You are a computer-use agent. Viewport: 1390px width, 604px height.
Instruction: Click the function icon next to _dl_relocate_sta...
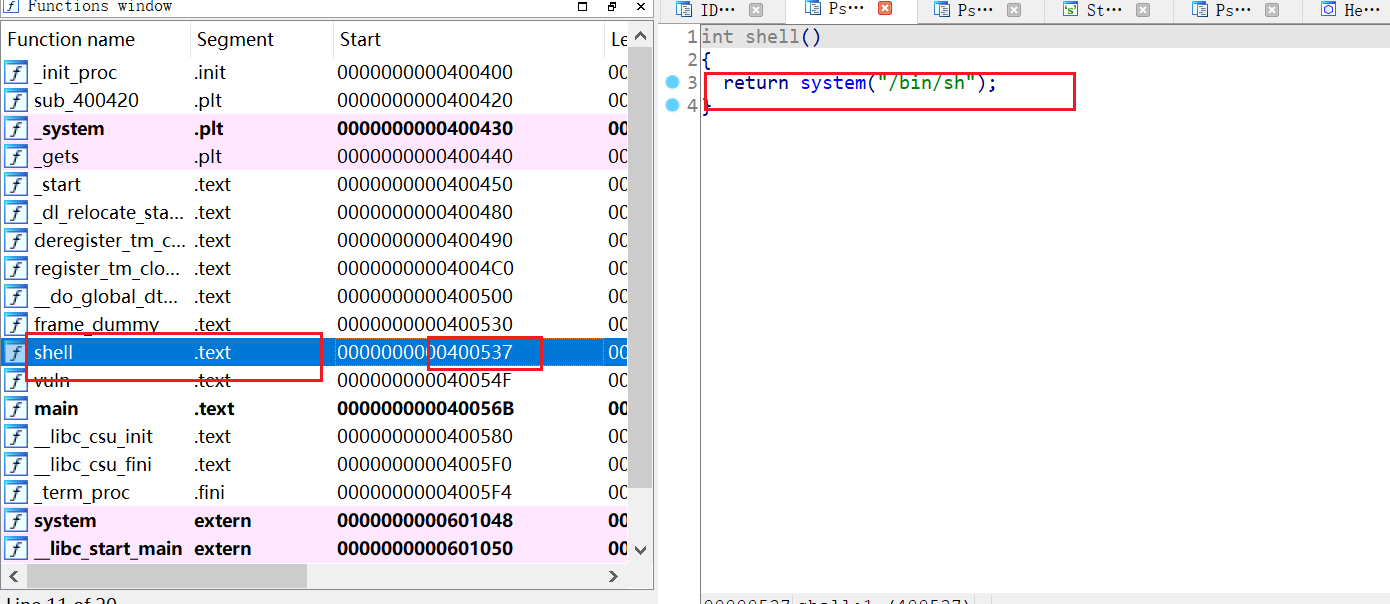click(x=16, y=213)
